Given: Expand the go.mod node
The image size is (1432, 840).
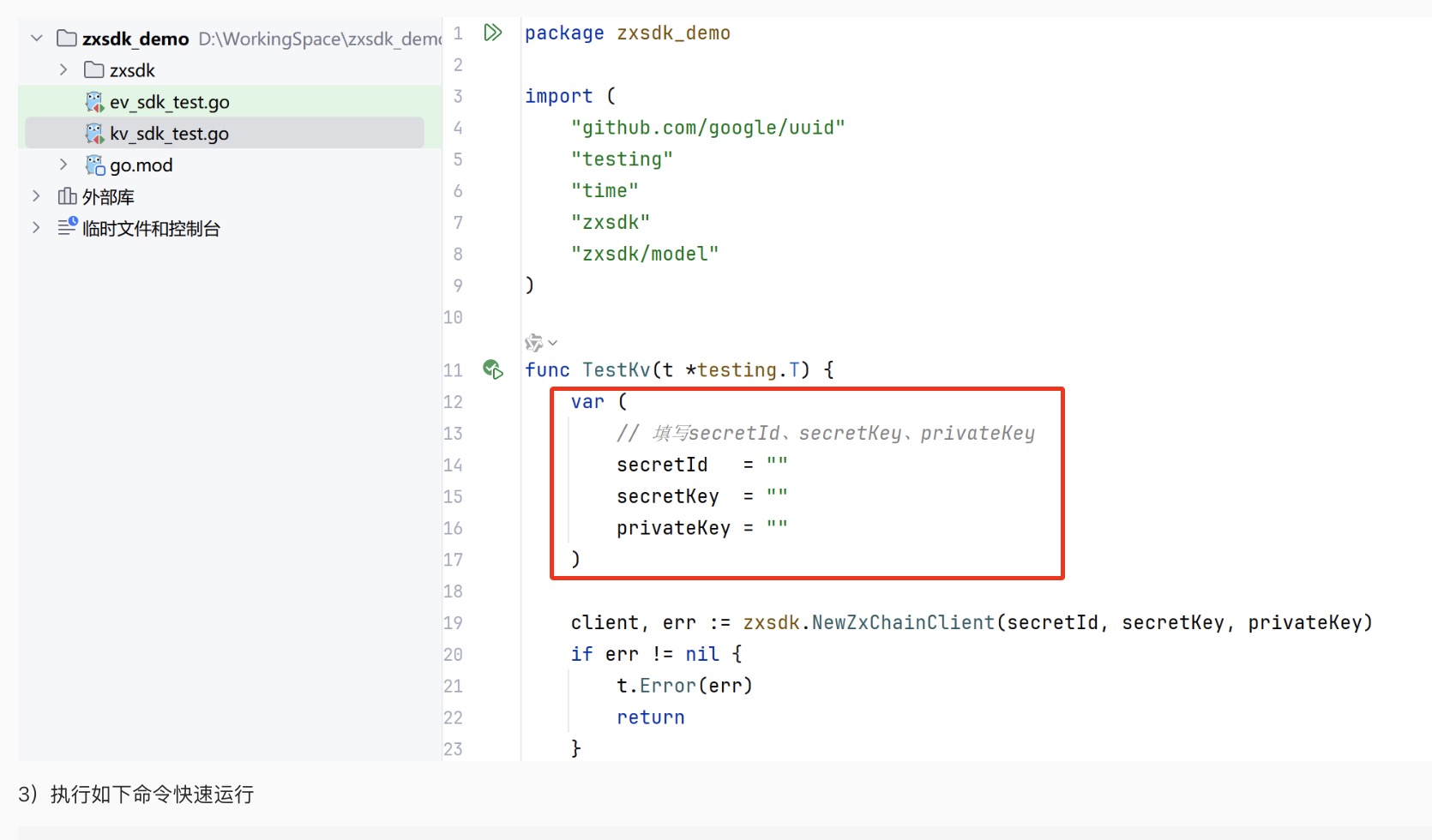Looking at the screenshot, I should coord(63,165).
